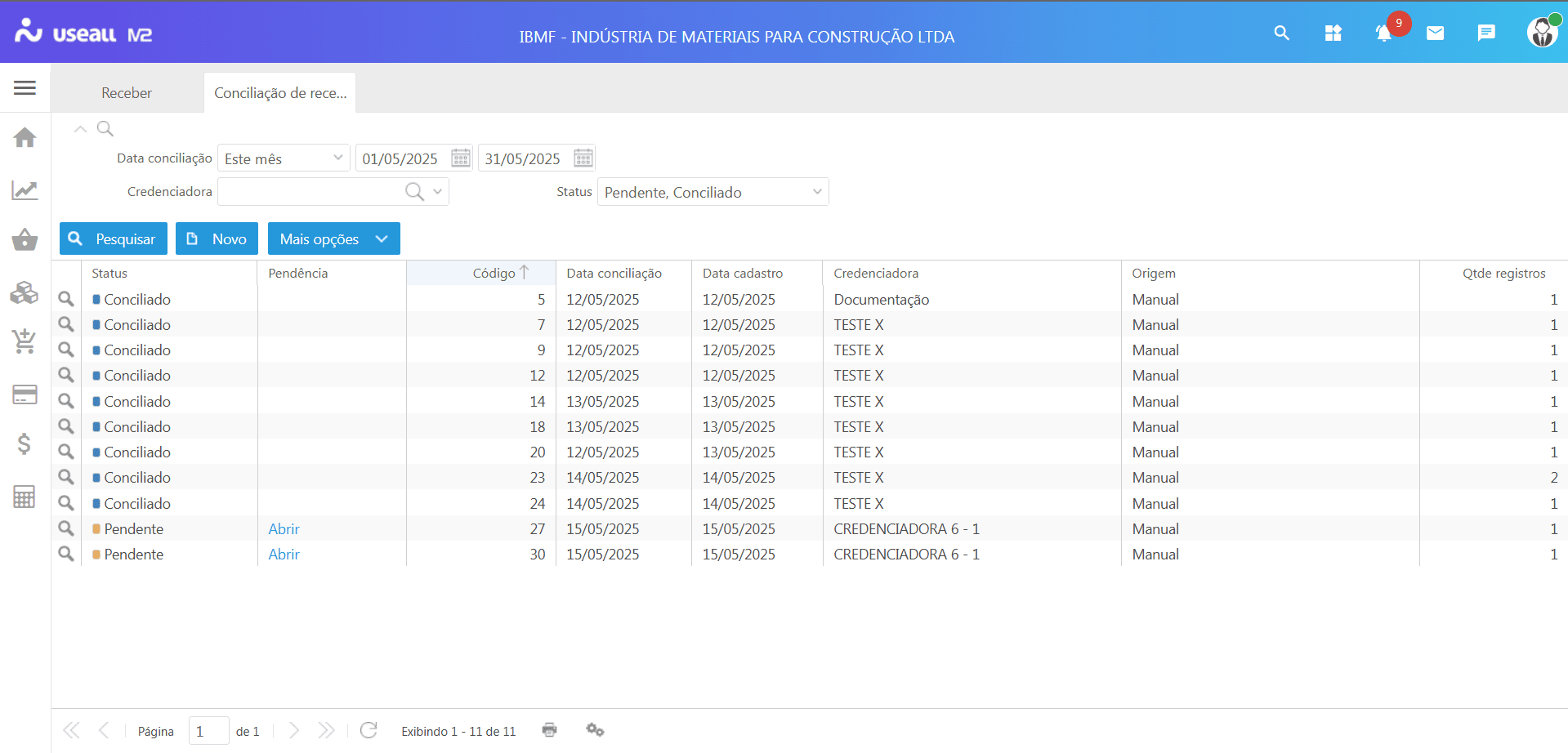Collapse the filter panel chevron

[80, 129]
